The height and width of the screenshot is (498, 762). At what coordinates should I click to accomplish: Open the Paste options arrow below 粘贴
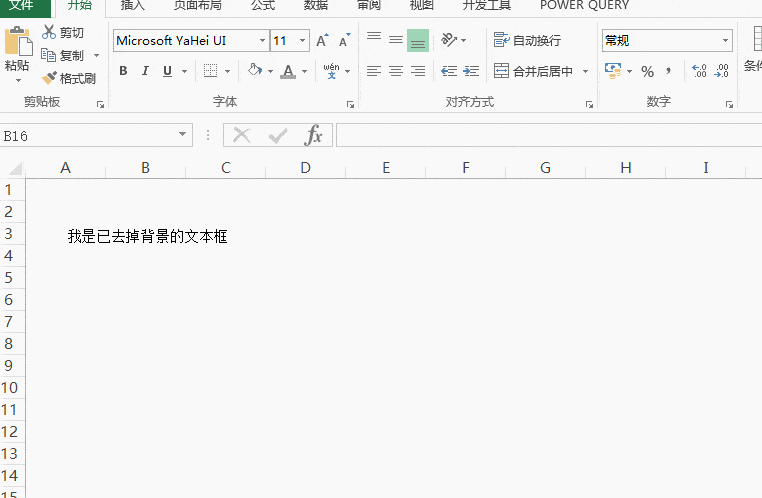(x=18, y=80)
